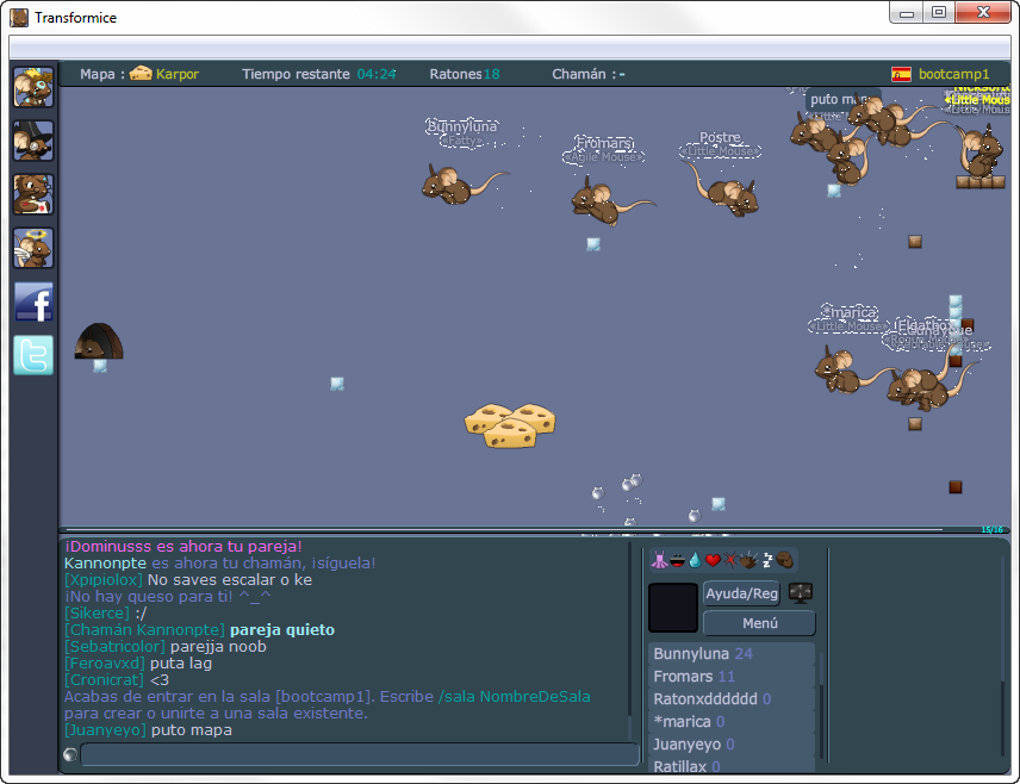Close the Transformice window
The image size is (1020, 784).
(984, 12)
